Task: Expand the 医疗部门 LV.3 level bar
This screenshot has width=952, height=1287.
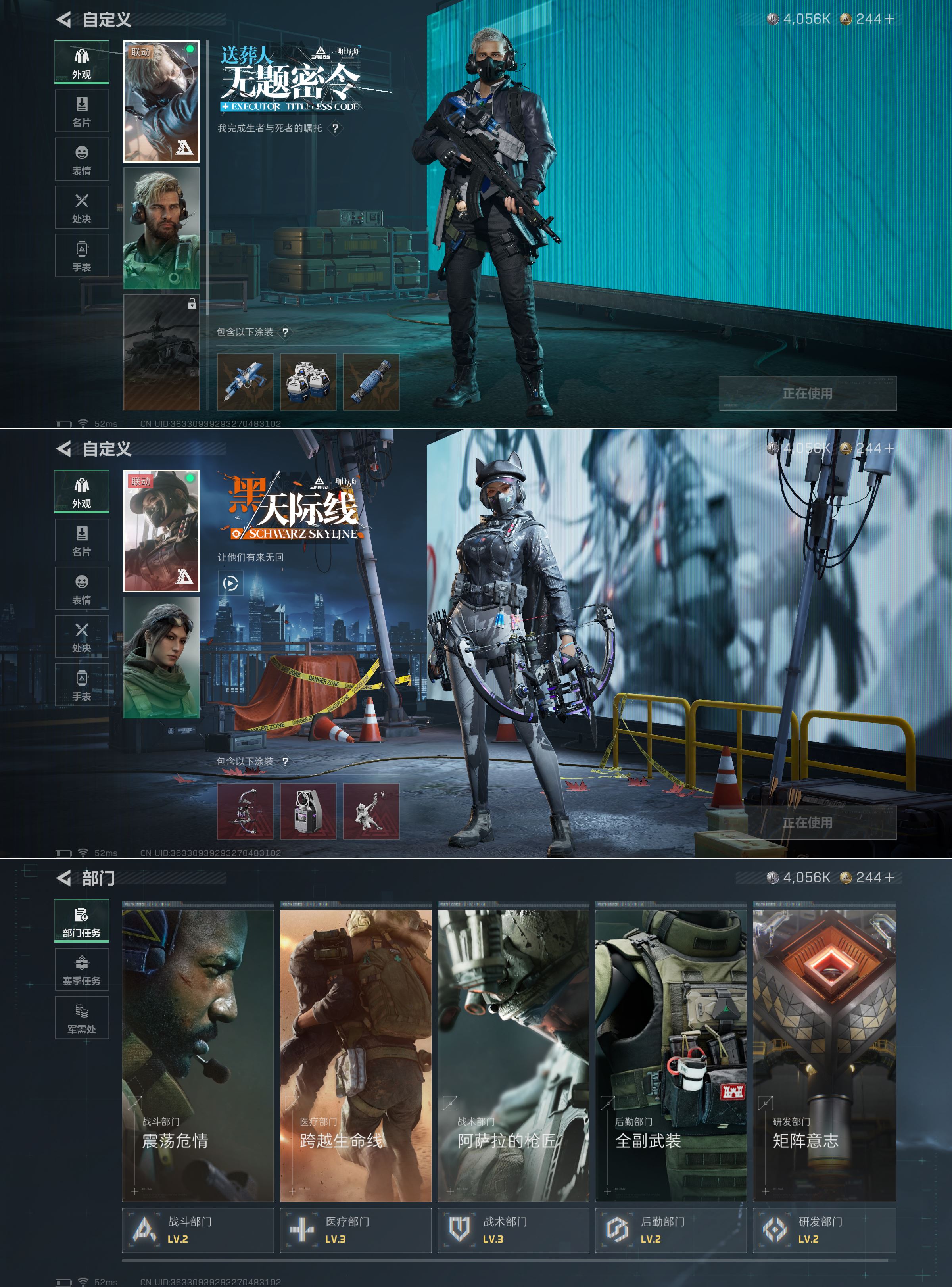Action: 355,1230
